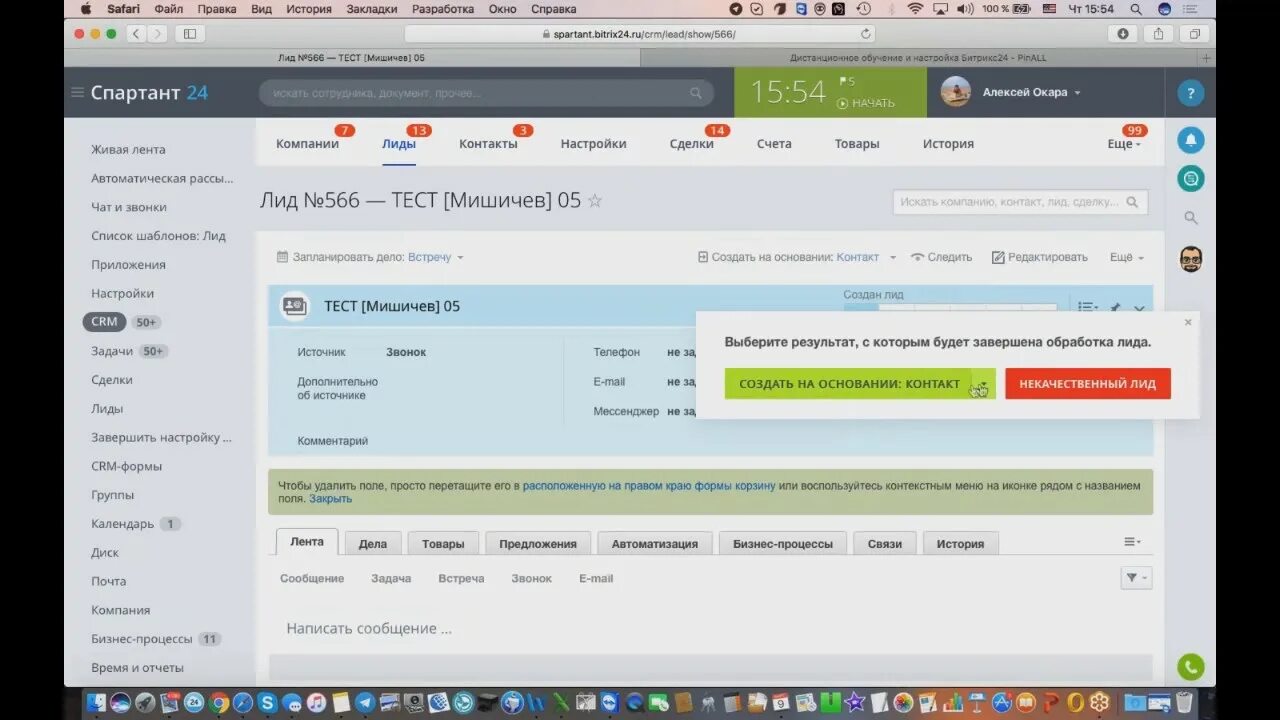Click the green phone call button
Image resolution: width=1280 pixels, height=720 pixels.
[x=1190, y=667]
